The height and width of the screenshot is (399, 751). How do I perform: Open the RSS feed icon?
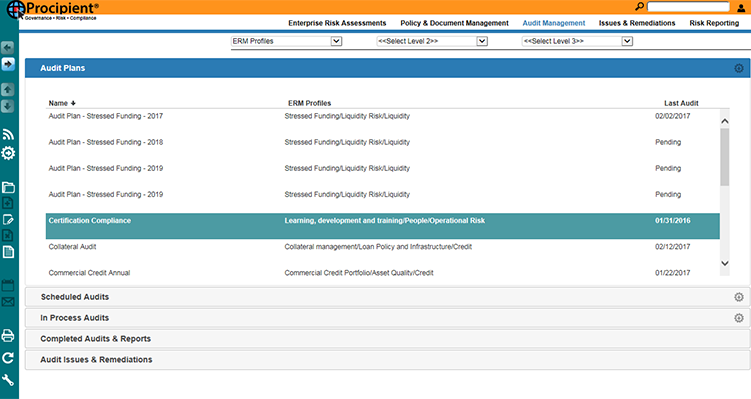pos(8,134)
